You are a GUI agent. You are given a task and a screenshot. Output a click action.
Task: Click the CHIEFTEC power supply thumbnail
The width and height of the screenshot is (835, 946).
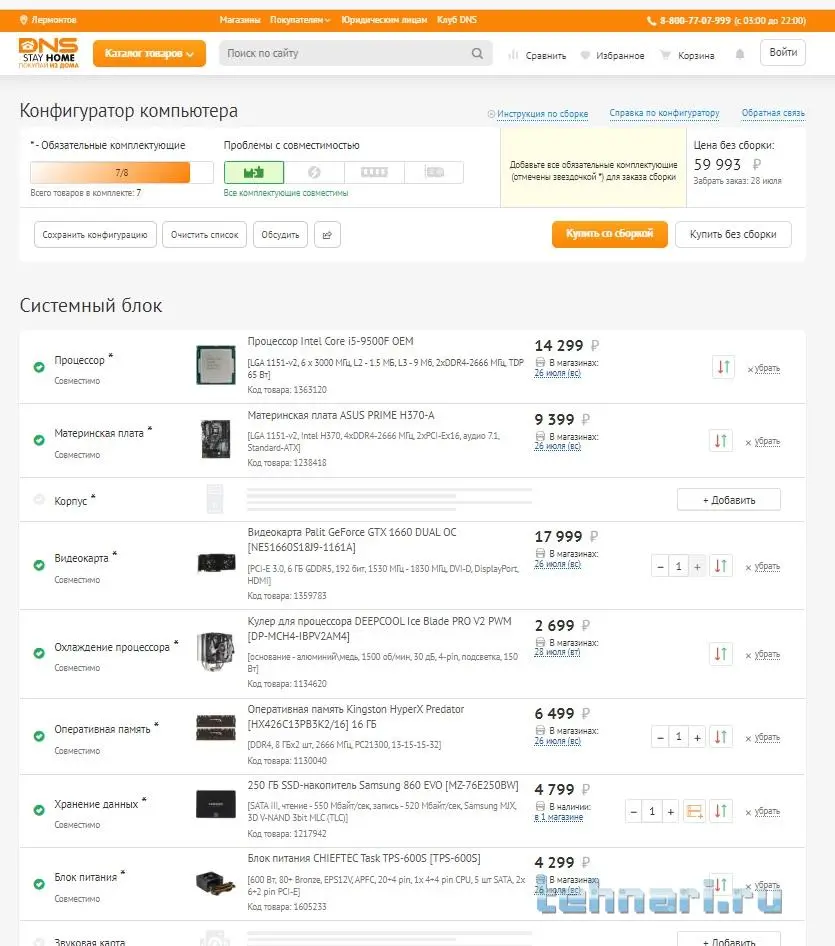[x=216, y=883]
